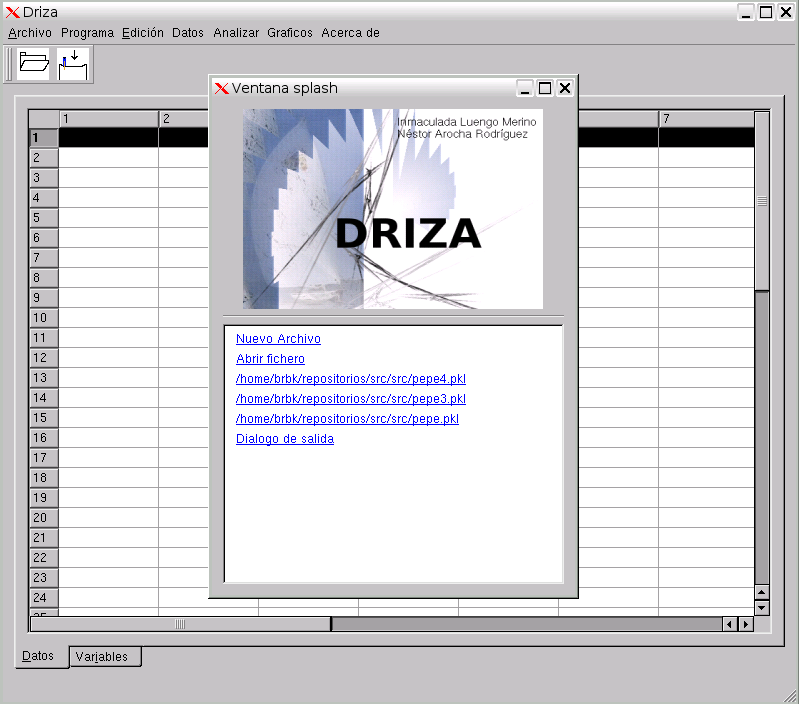Select row header 5 in grid
This screenshot has height=704, width=799.
[x=44, y=218]
